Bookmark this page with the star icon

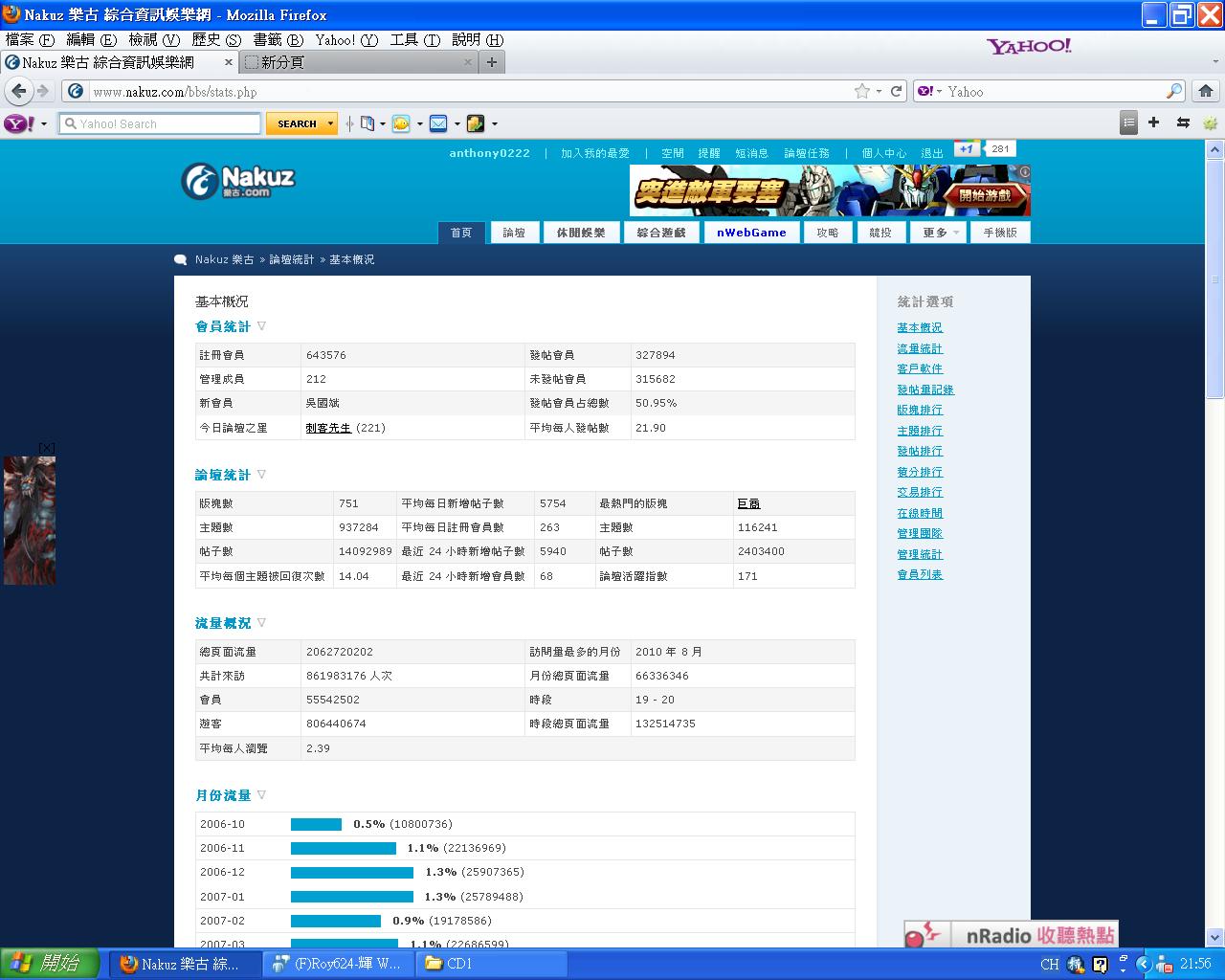[862, 91]
